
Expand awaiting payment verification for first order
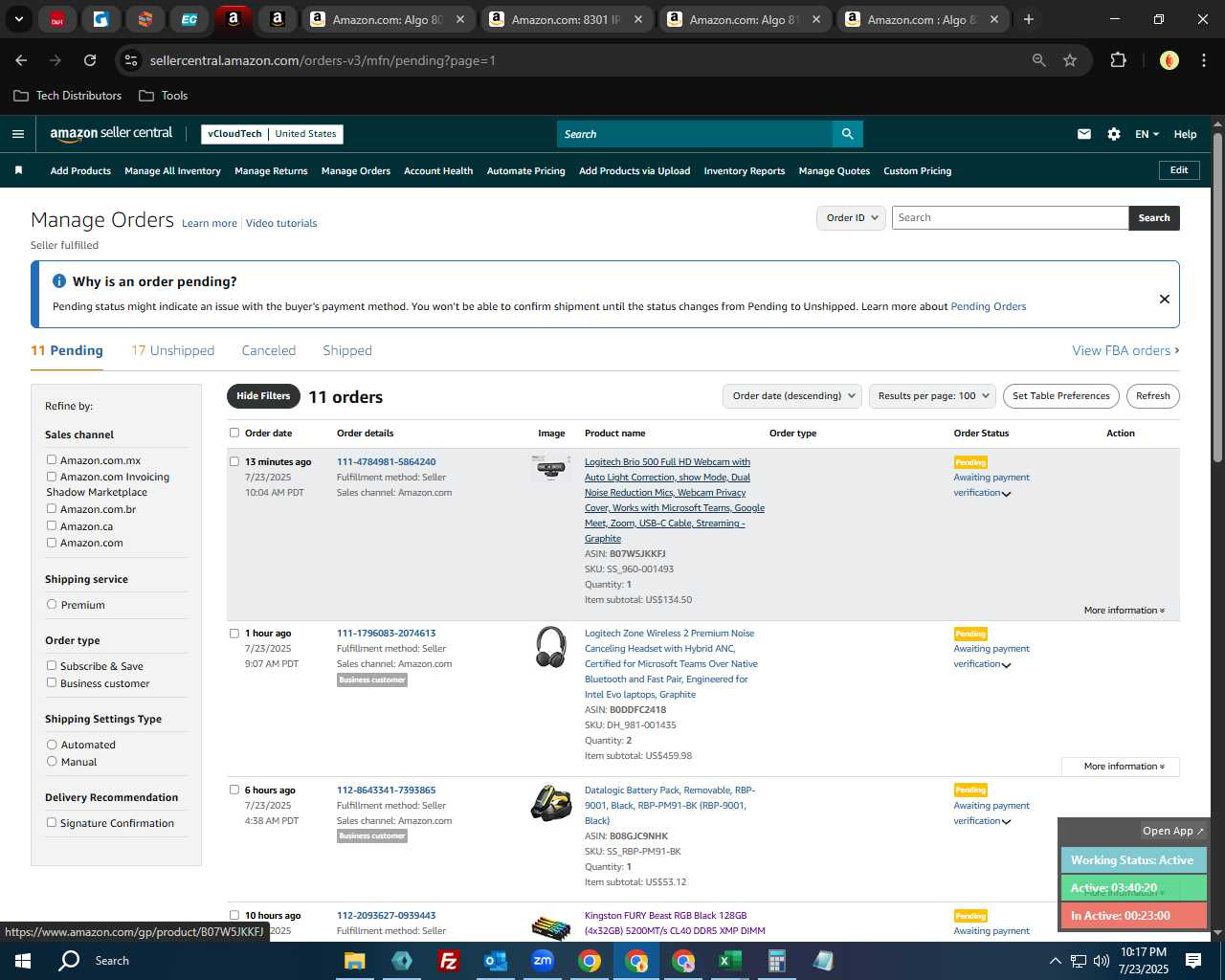1006,494
